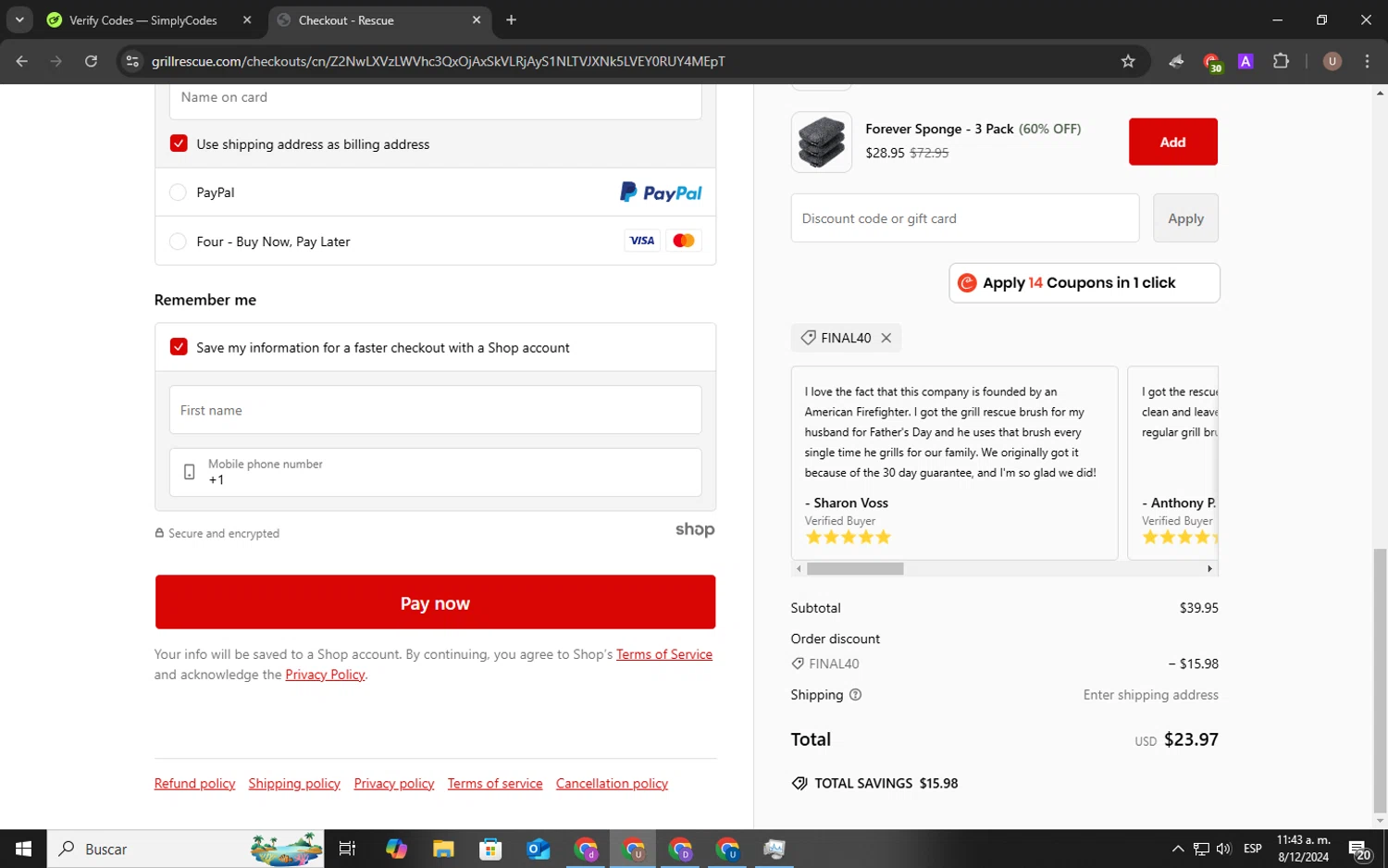Open the Windows Start menu

(x=23, y=849)
